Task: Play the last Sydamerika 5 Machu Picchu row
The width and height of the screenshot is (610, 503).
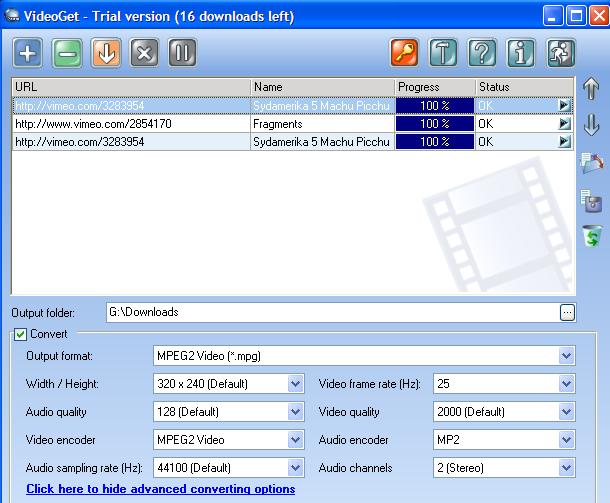Action: point(564,142)
